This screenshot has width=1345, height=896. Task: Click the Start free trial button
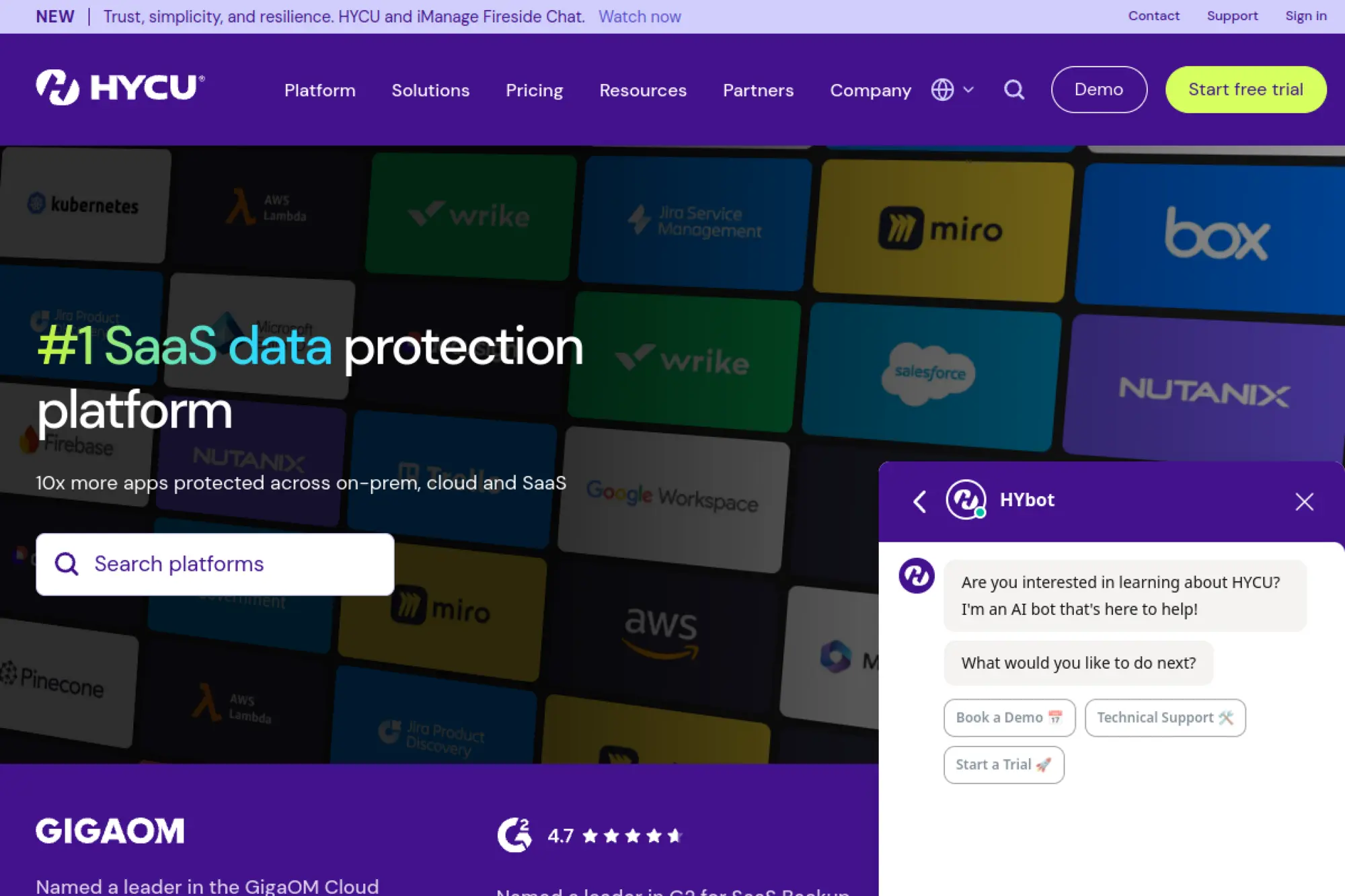1245,89
